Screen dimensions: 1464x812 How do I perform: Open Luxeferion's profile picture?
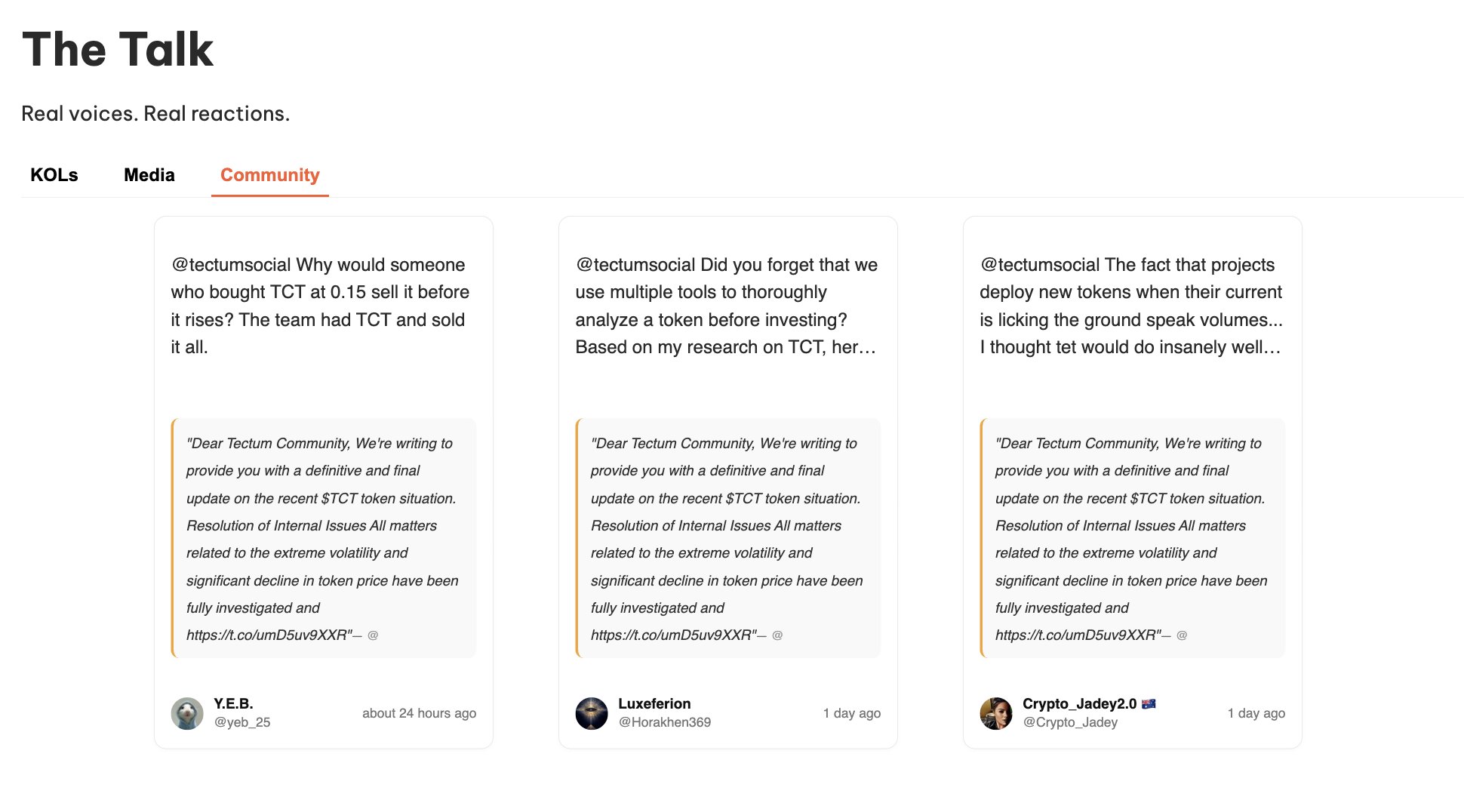(x=592, y=713)
